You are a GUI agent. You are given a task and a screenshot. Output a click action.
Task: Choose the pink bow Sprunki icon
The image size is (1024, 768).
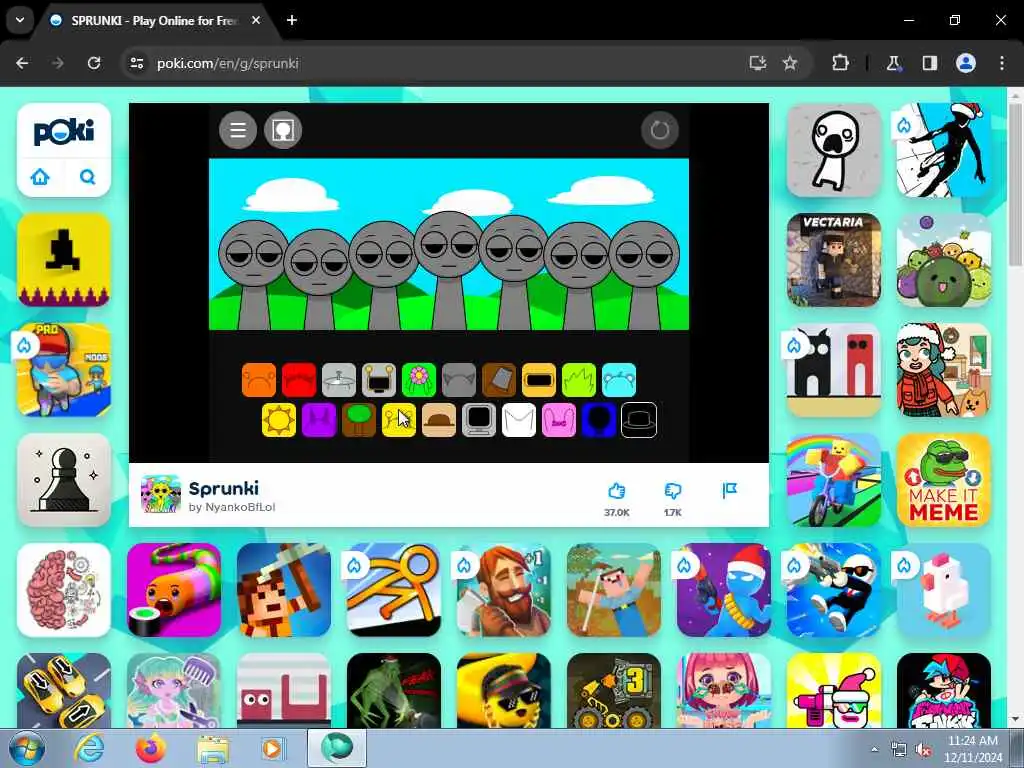tap(559, 420)
